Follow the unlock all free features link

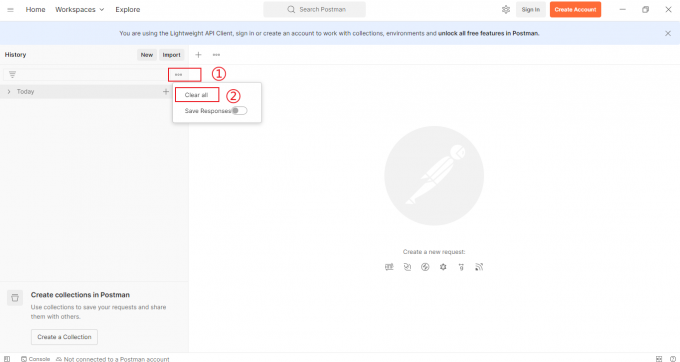click(489, 33)
